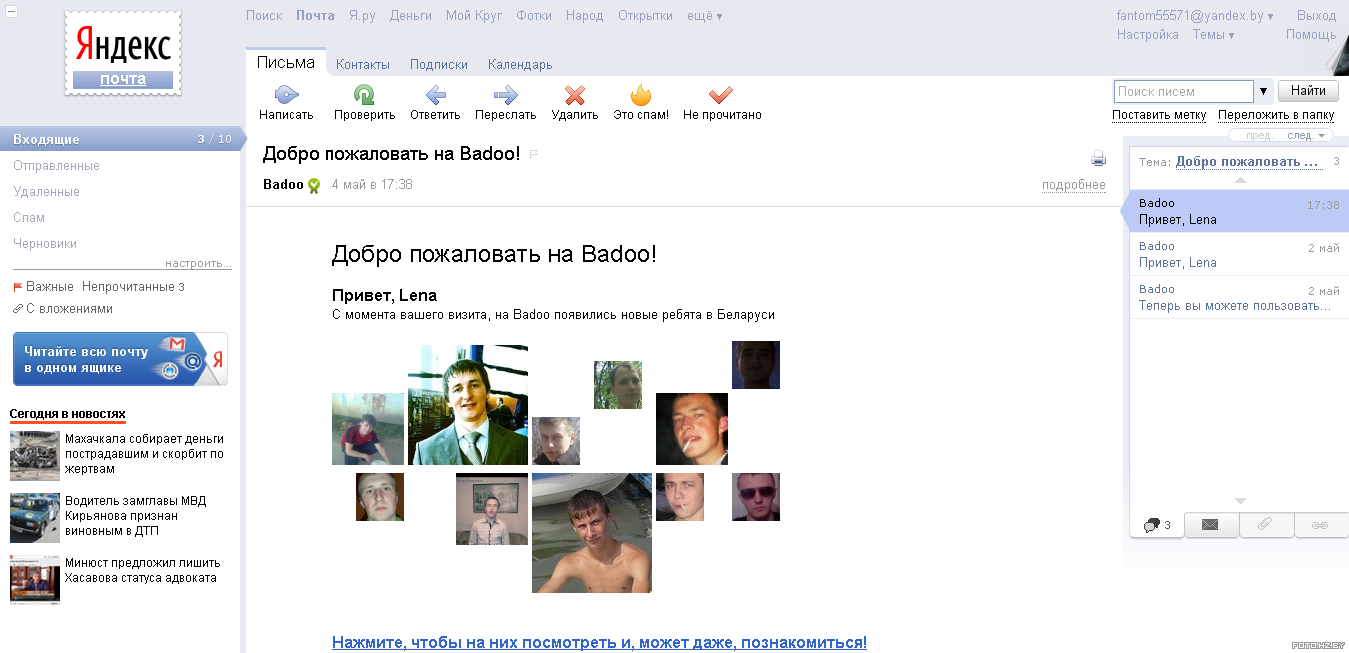Click the Найти search button
Image resolution: width=1349 pixels, height=653 pixels.
[x=1308, y=91]
